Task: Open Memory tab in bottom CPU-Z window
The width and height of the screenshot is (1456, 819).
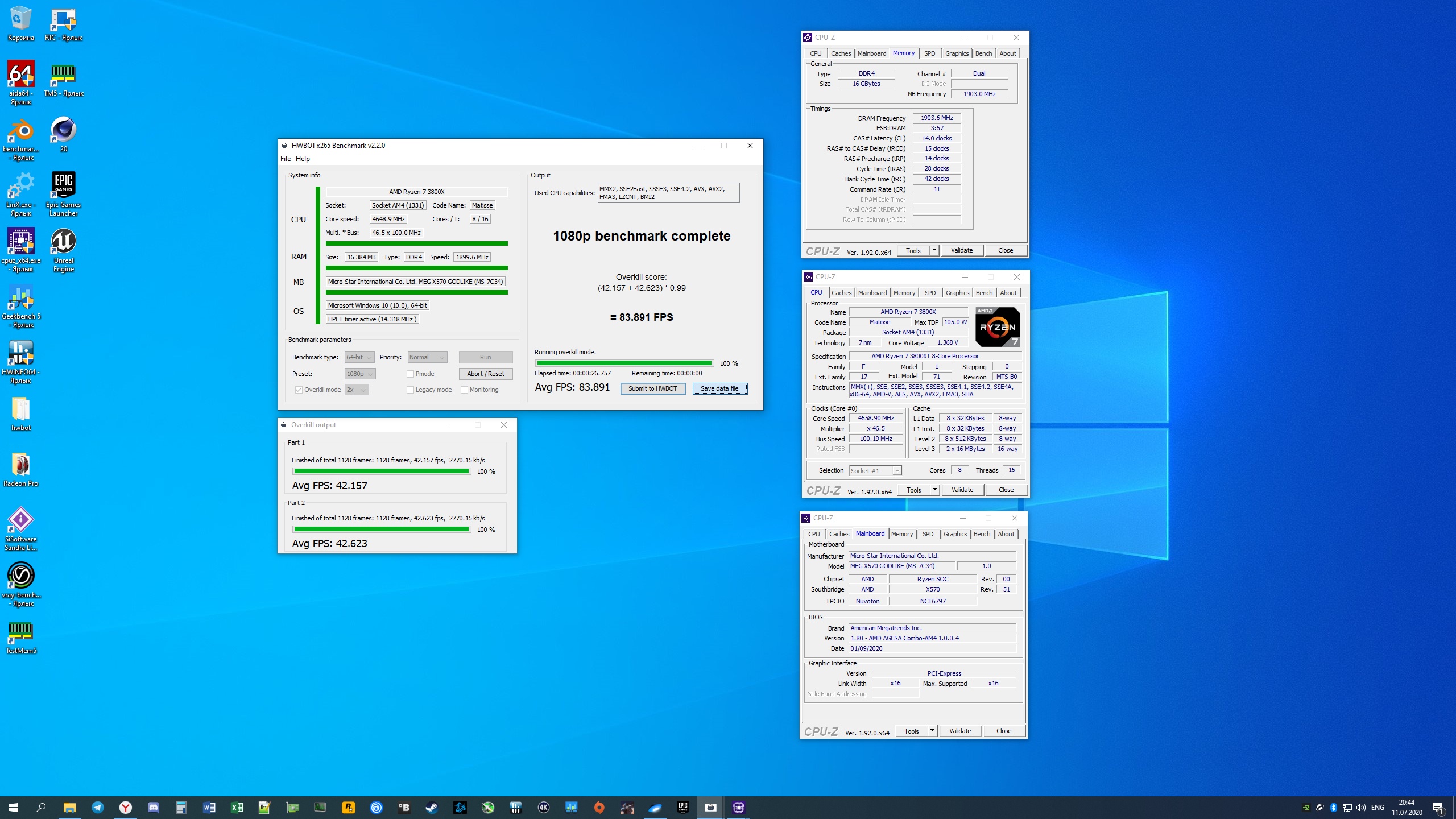Action: point(901,534)
